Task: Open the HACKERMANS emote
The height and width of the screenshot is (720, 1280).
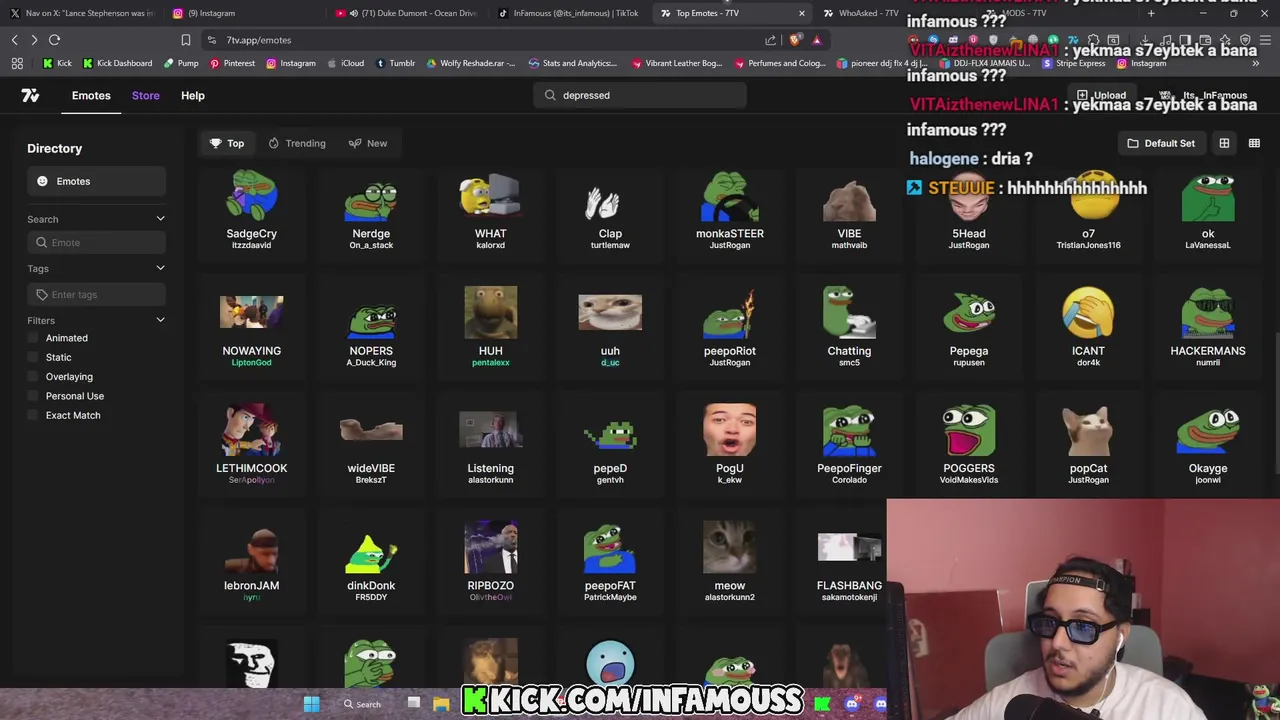Action: [x=1208, y=328]
